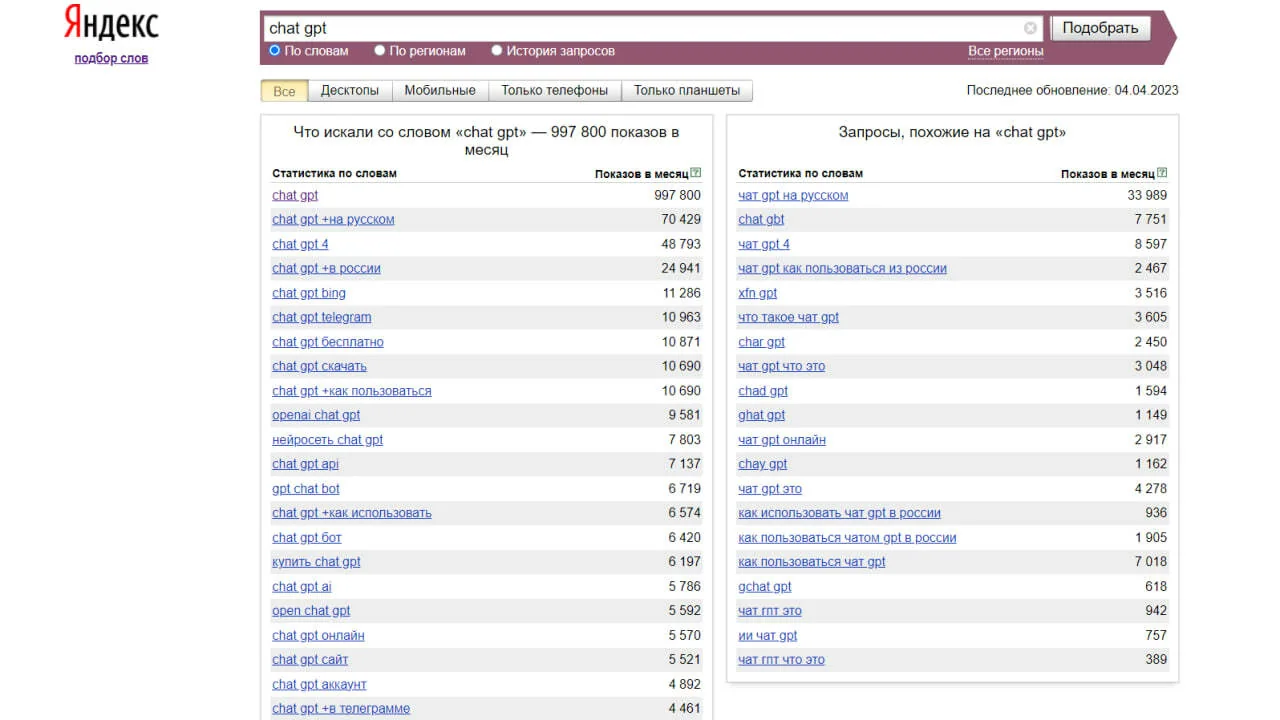Open the 'подбор слов' link under the logo

pyautogui.click(x=111, y=58)
